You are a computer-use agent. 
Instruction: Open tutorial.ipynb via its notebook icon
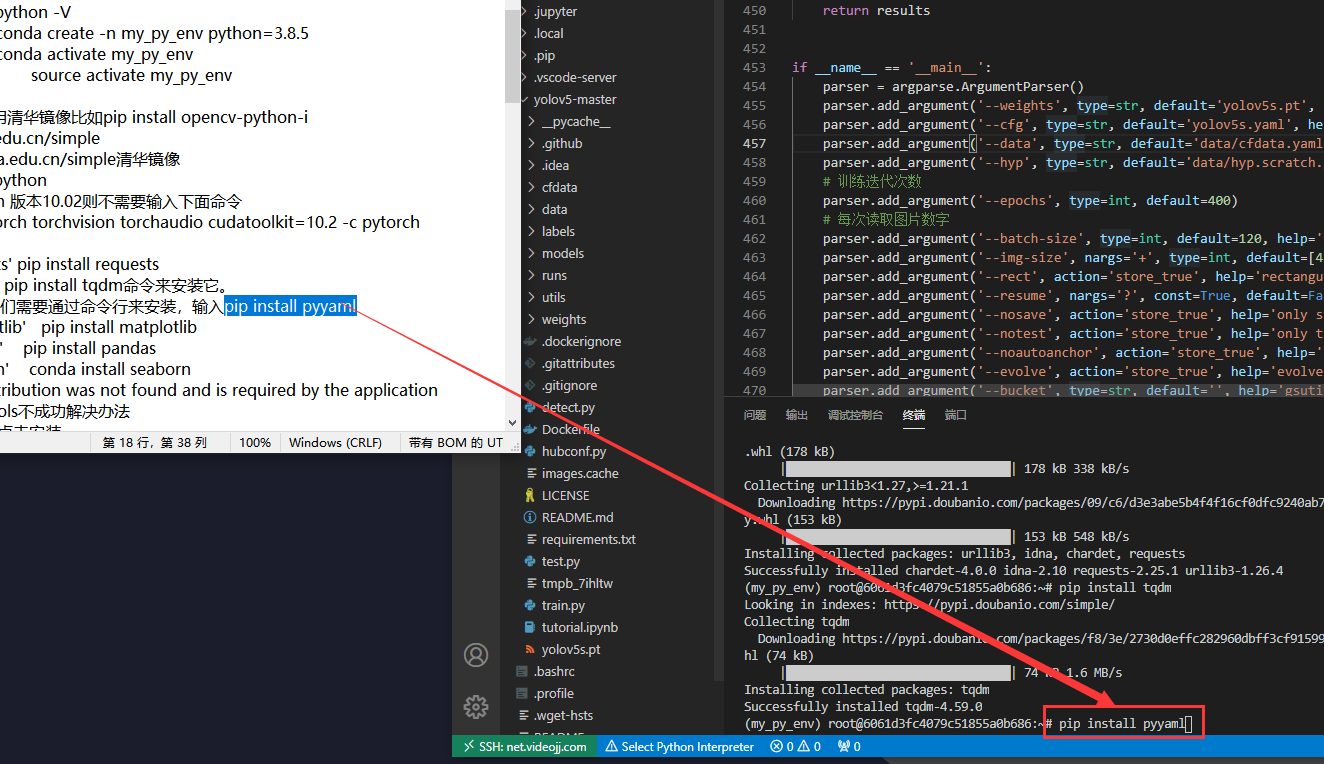pos(530,627)
